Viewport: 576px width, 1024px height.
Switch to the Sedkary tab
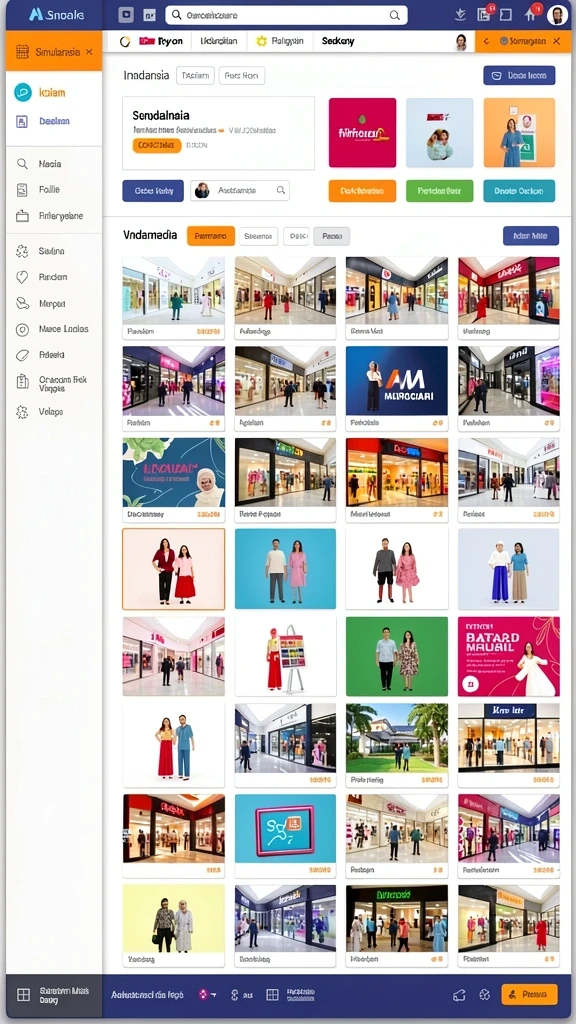coord(338,41)
